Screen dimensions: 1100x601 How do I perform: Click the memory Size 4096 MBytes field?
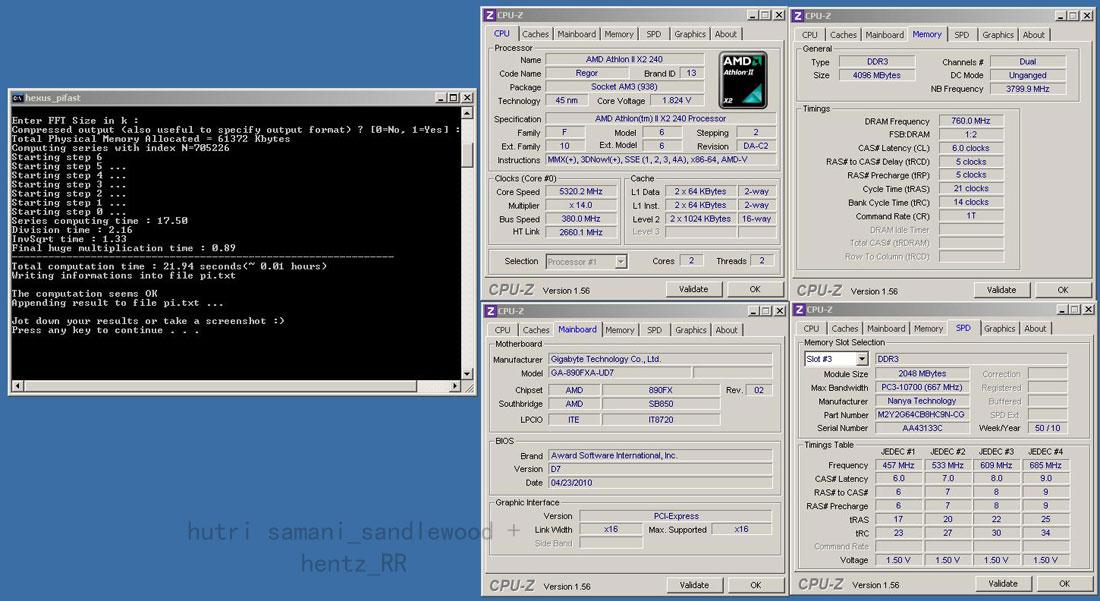click(877, 75)
